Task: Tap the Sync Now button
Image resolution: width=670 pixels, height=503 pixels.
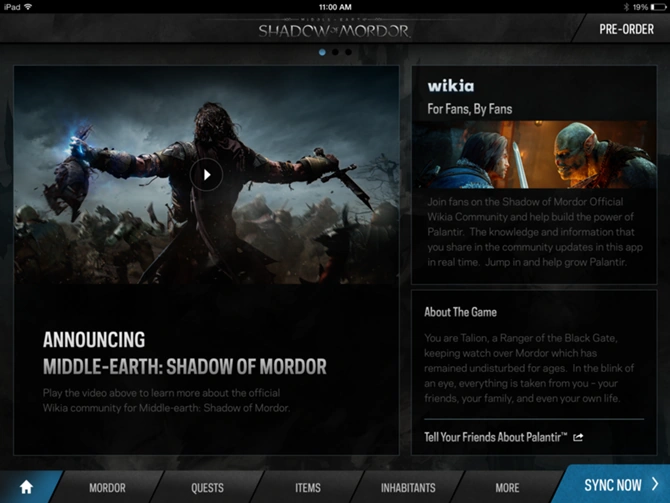Action: tap(614, 485)
